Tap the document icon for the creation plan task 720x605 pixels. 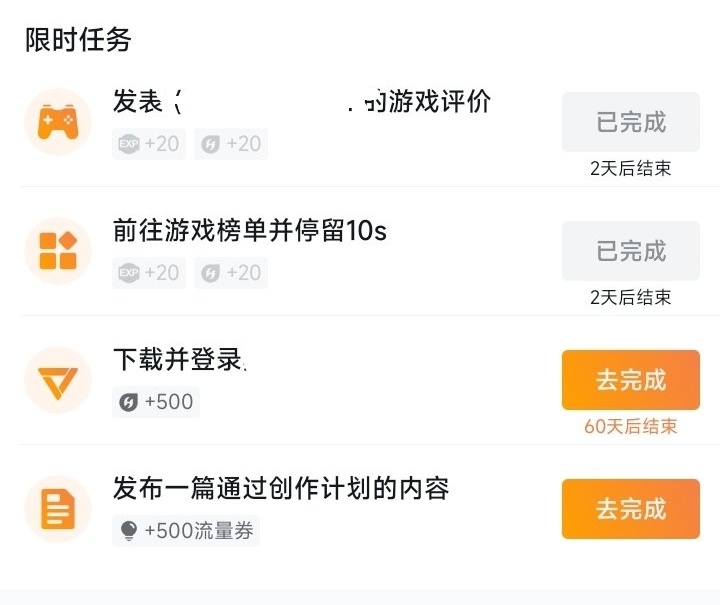(58, 509)
